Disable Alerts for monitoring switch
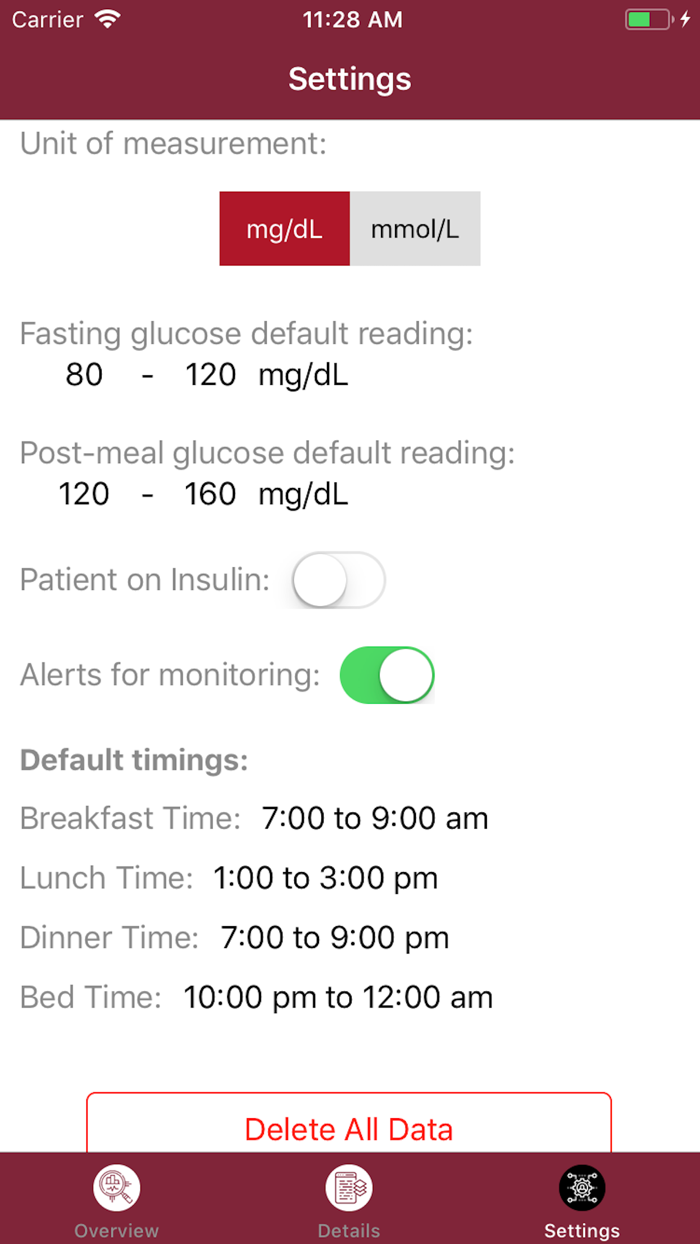 point(387,675)
